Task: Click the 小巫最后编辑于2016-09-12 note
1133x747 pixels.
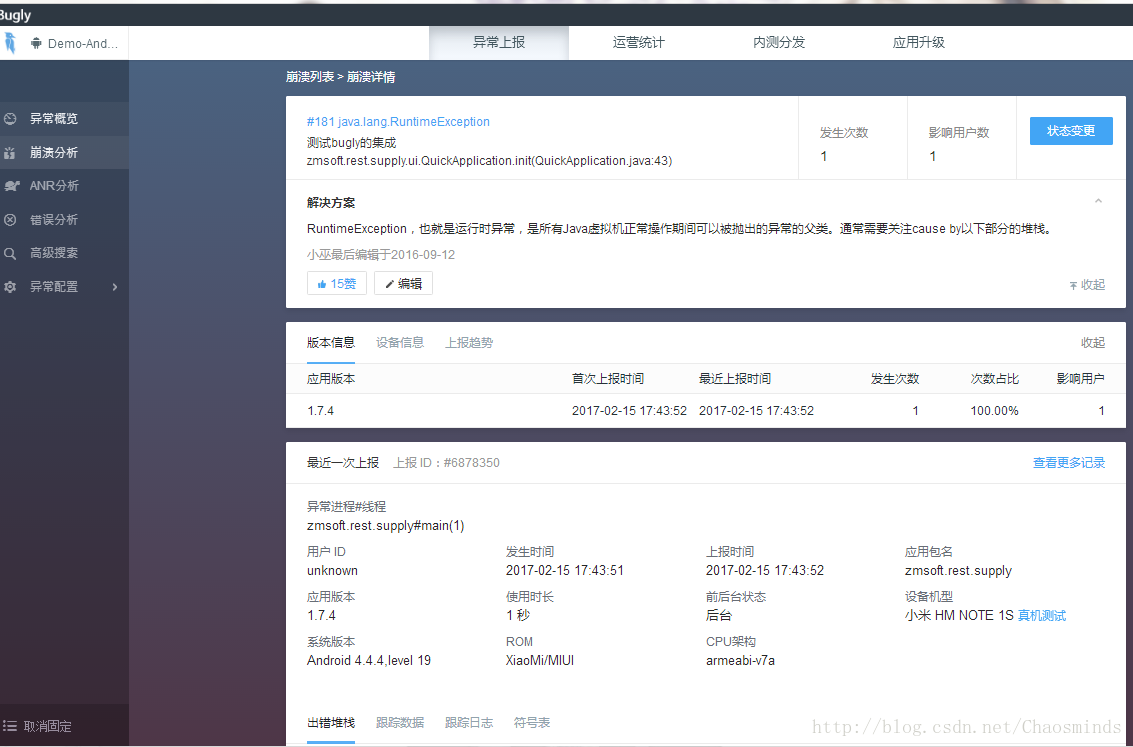Action: pyautogui.click(x=381, y=254)
